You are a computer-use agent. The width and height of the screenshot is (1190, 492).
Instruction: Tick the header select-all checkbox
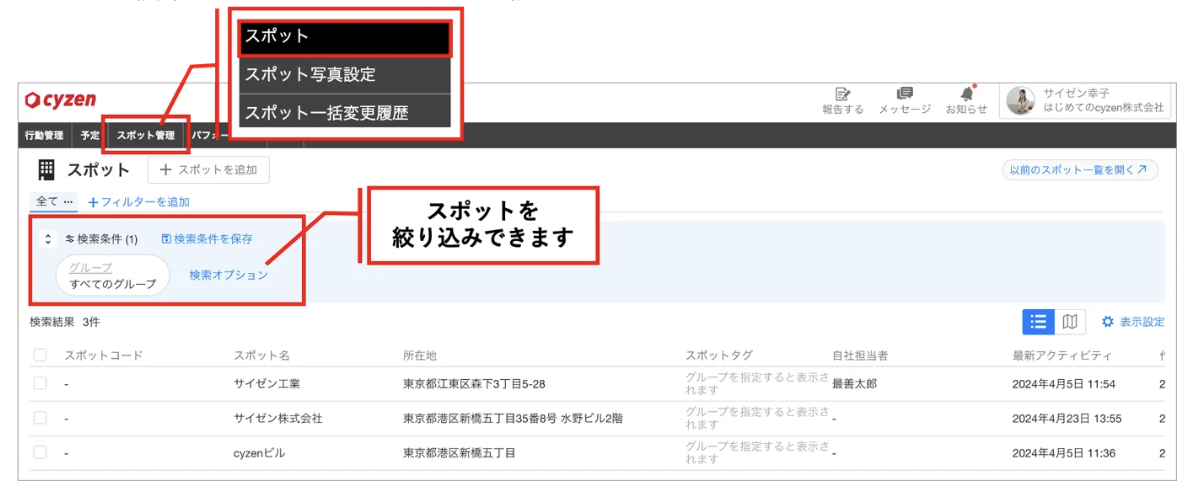[40, 355]
